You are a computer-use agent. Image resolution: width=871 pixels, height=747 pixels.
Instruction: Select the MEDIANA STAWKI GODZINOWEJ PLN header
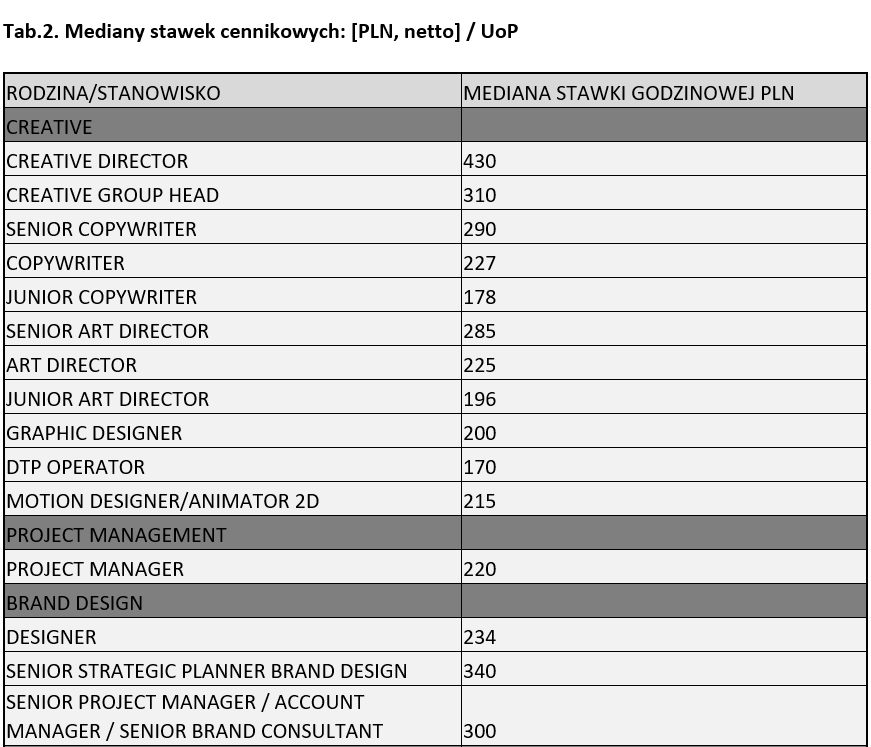628,93
